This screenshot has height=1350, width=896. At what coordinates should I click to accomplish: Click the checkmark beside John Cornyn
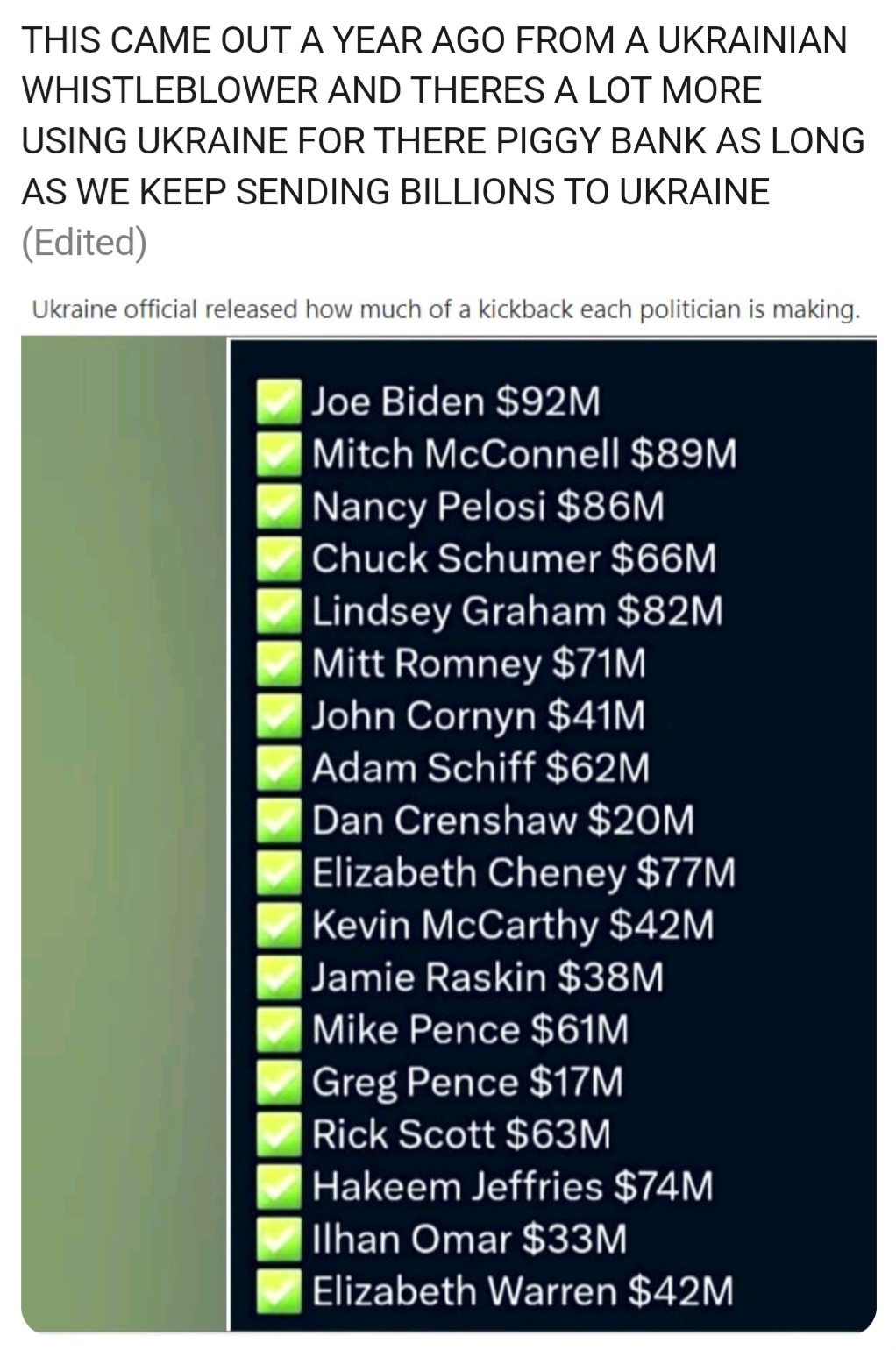tap(280, 716)
